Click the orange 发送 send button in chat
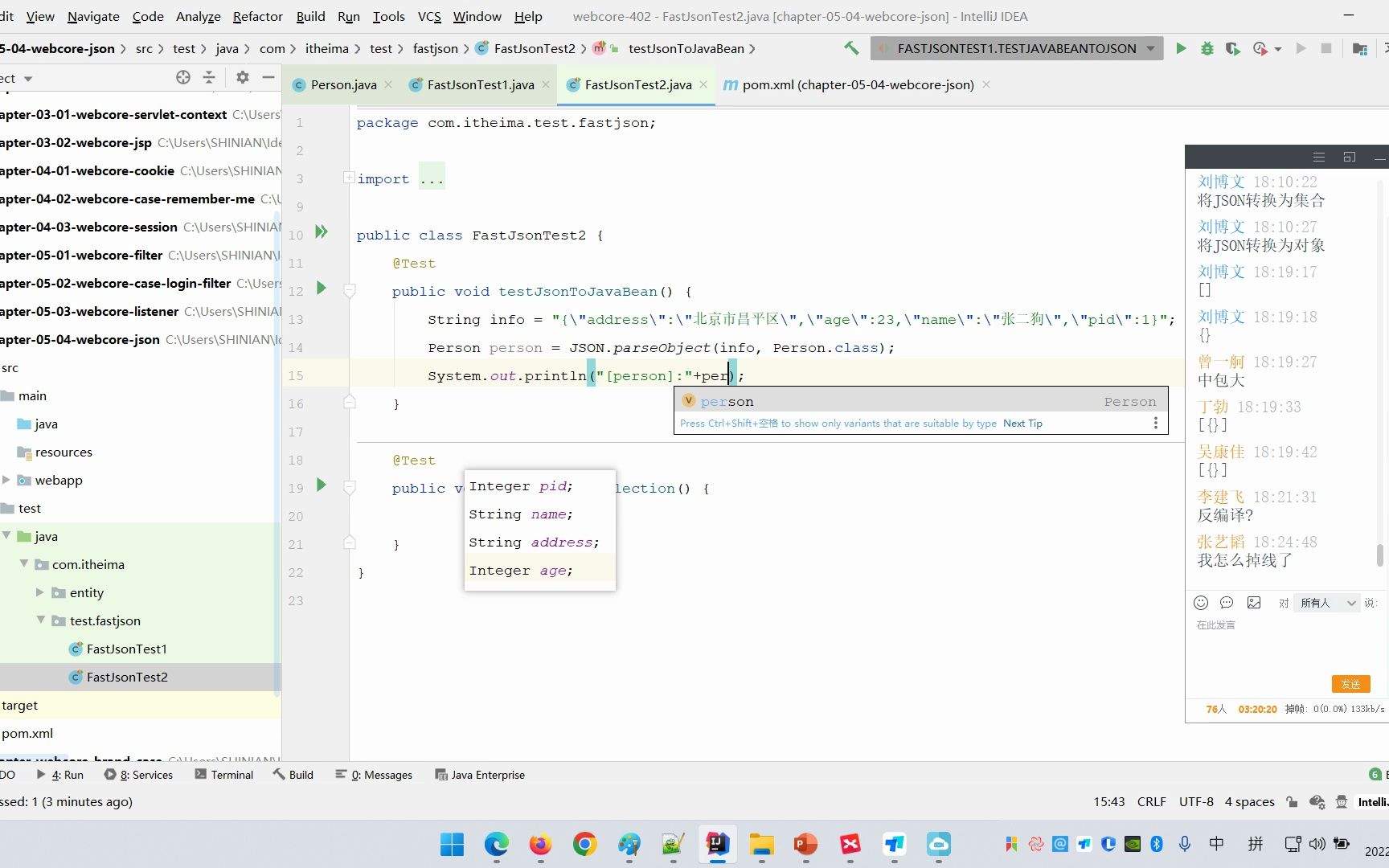Viewport: 1389px width, 868px height. [x=1350, y=684]
